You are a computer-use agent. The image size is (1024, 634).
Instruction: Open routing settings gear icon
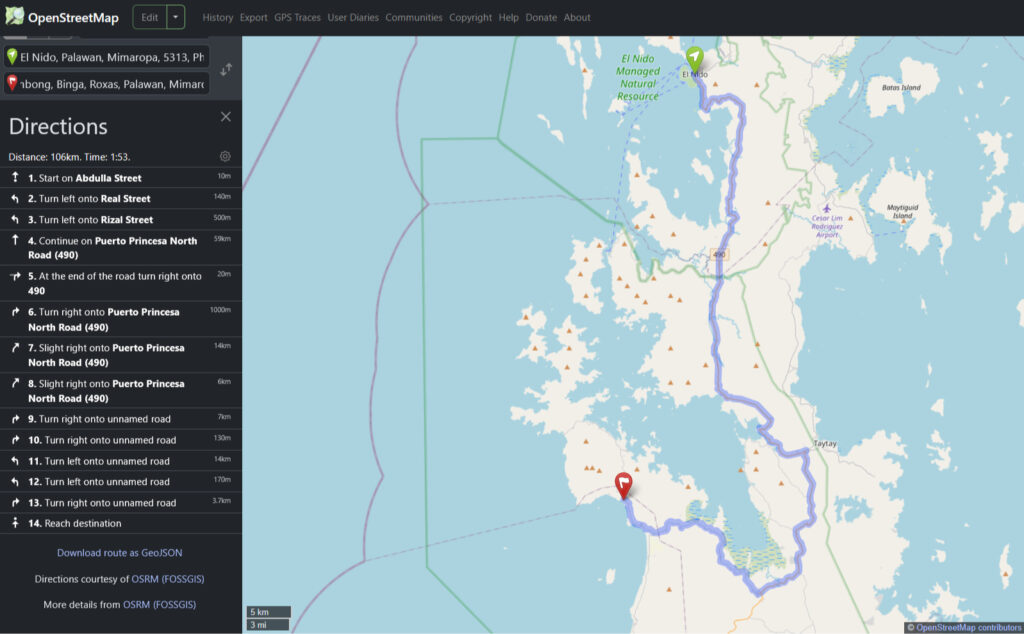pos(225,157)
